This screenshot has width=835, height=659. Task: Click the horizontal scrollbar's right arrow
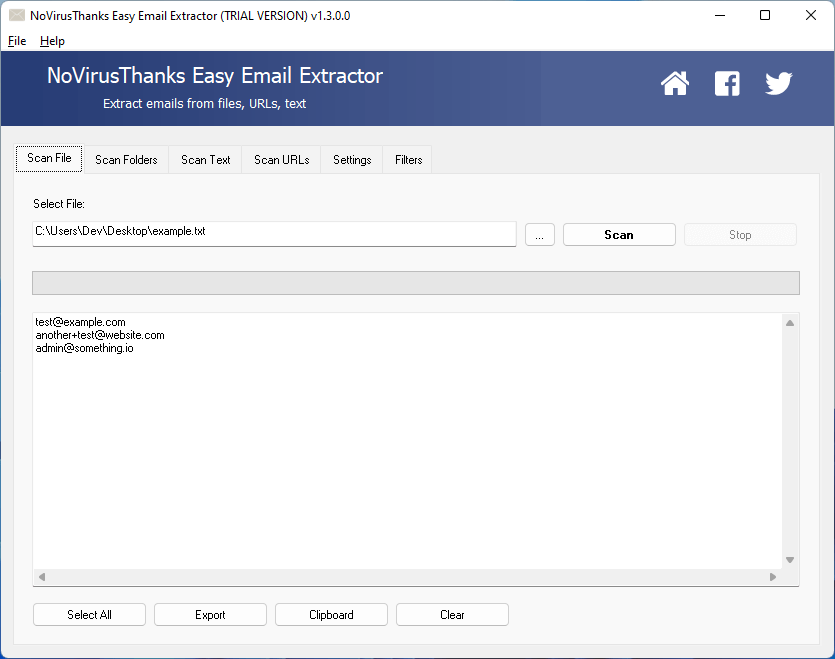coord(773,577)
